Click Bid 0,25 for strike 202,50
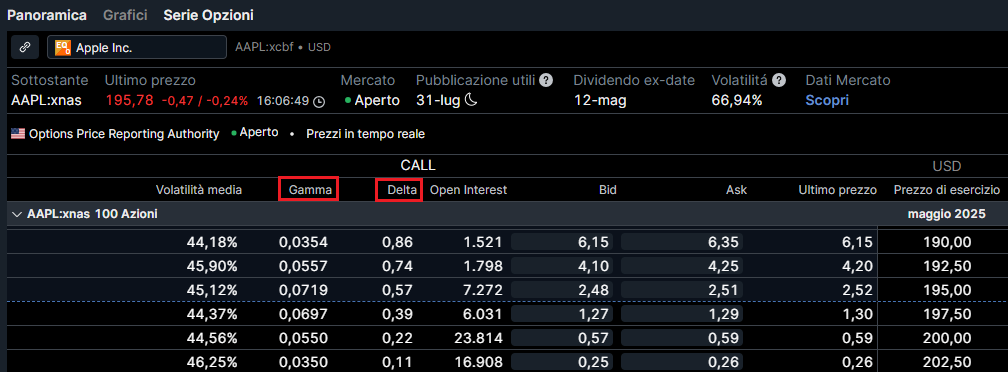Screen dimensions: 1008x372 click(x=562, y=362)
